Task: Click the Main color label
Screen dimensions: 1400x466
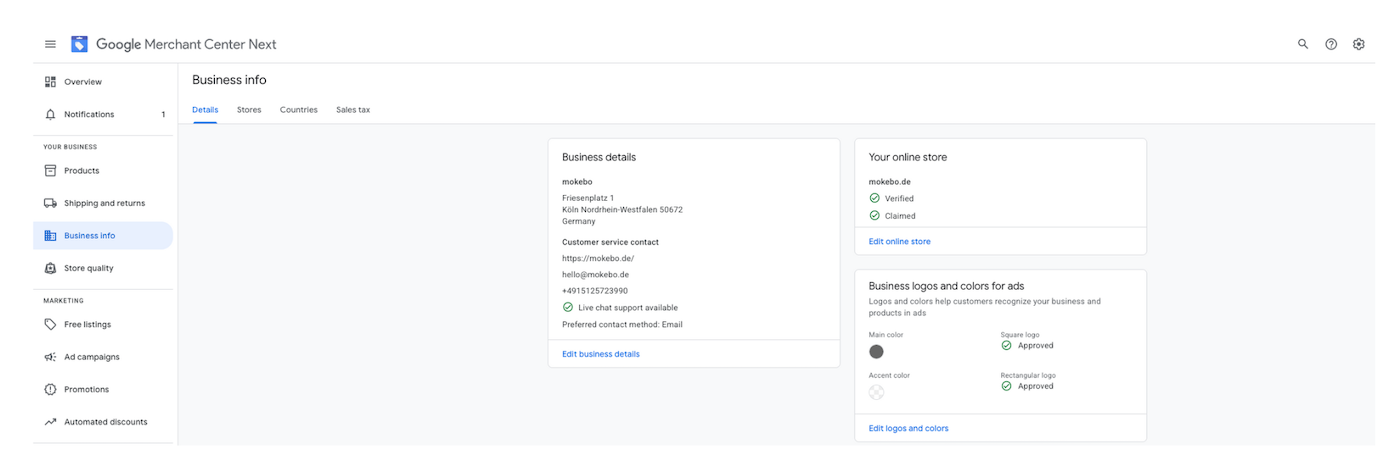Action: (x=886, y=335)
